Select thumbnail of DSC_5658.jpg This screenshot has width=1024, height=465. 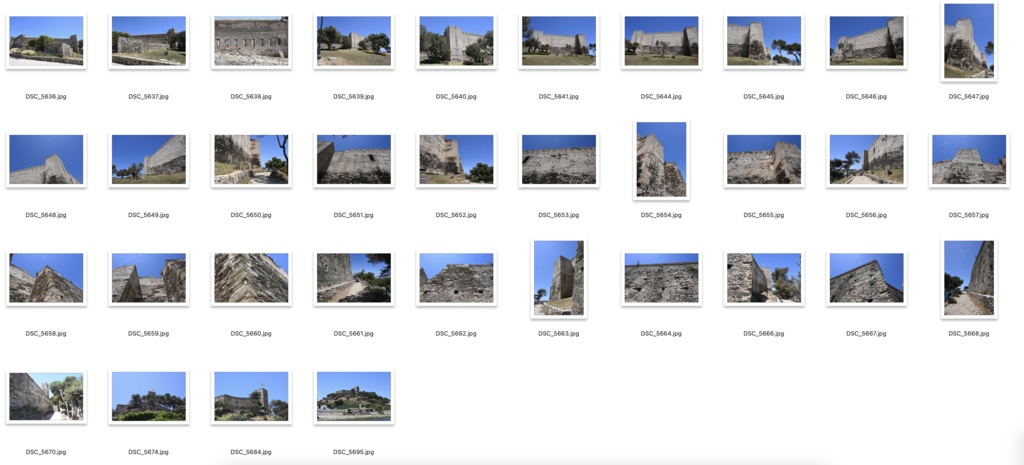tap(46, 278)
